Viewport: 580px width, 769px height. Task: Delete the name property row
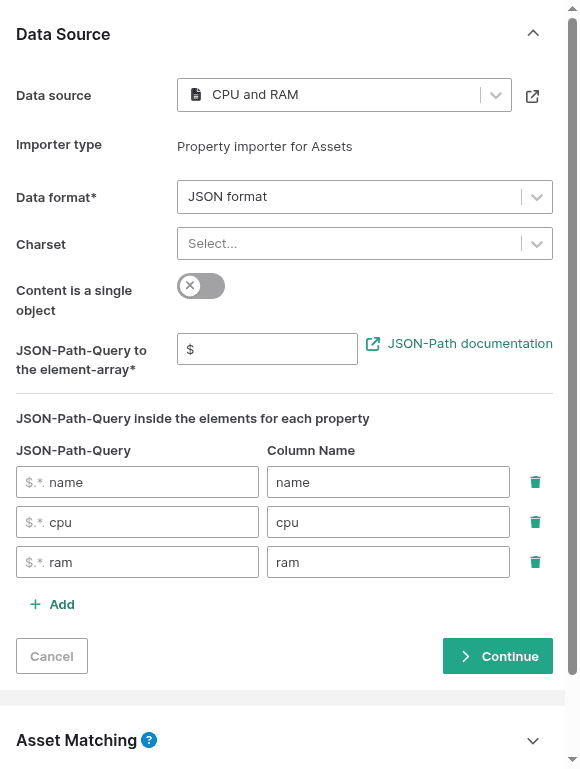(x=535, y=482)
